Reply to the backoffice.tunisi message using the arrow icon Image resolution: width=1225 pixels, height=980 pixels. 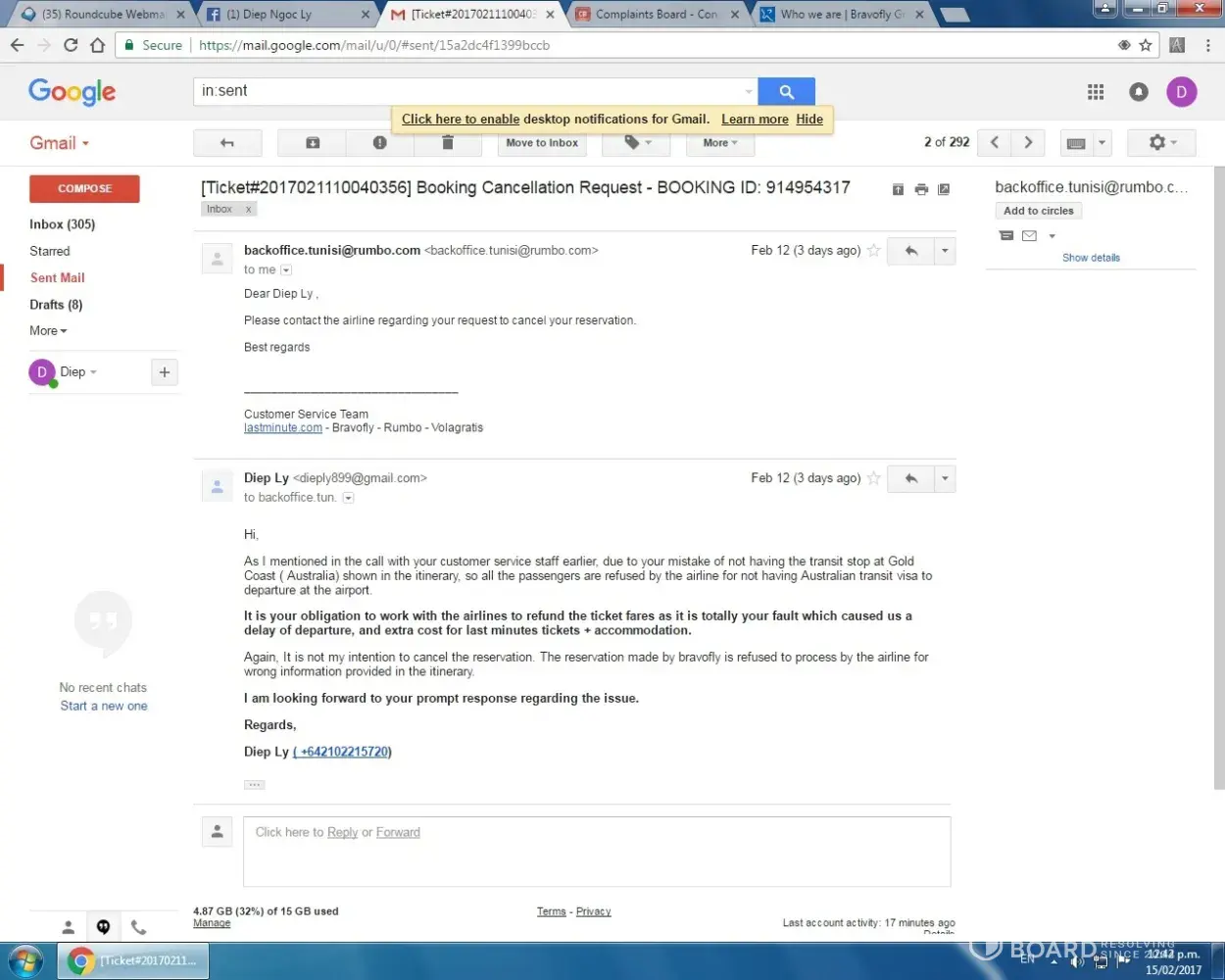pos(911,251)
